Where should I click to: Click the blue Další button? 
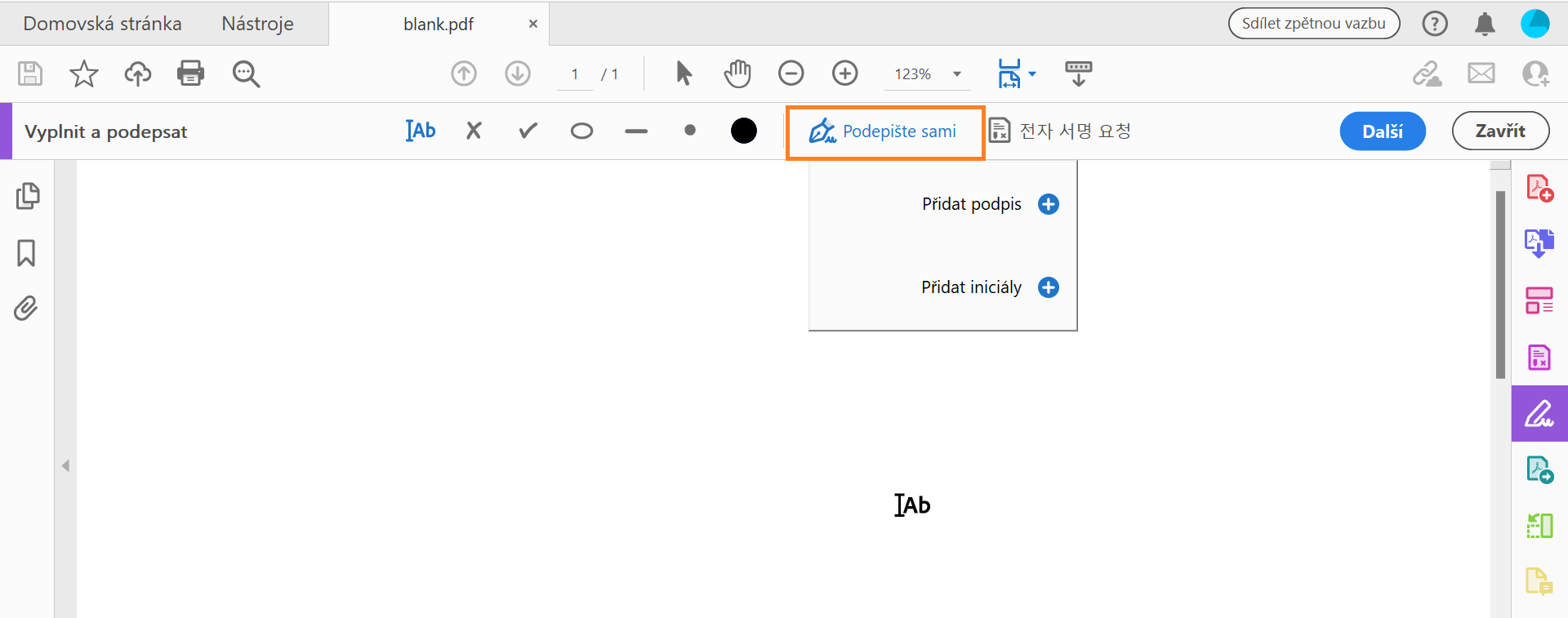pos(1383,131)
